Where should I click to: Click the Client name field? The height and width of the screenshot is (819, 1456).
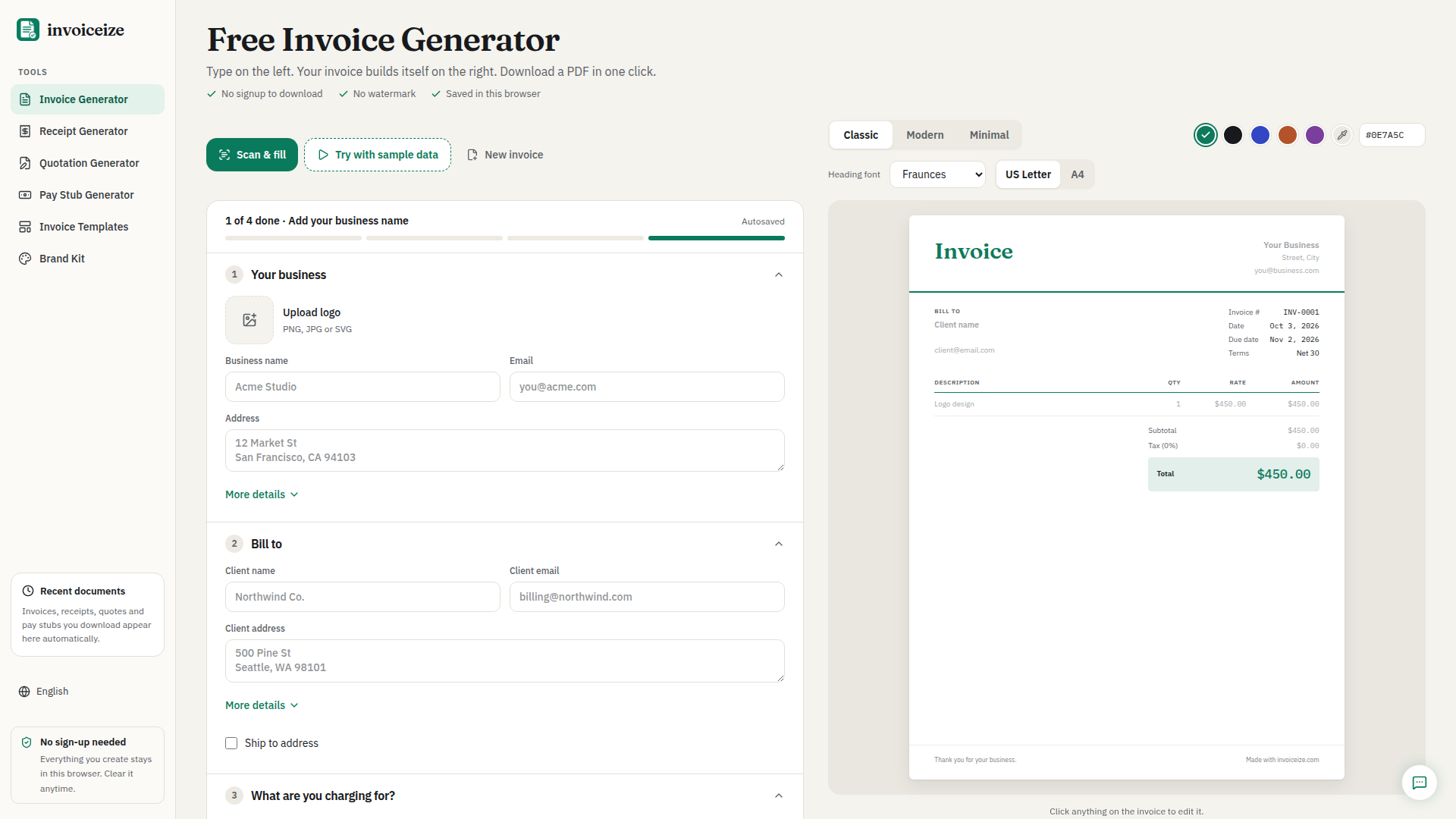click(x=362, y=597)
